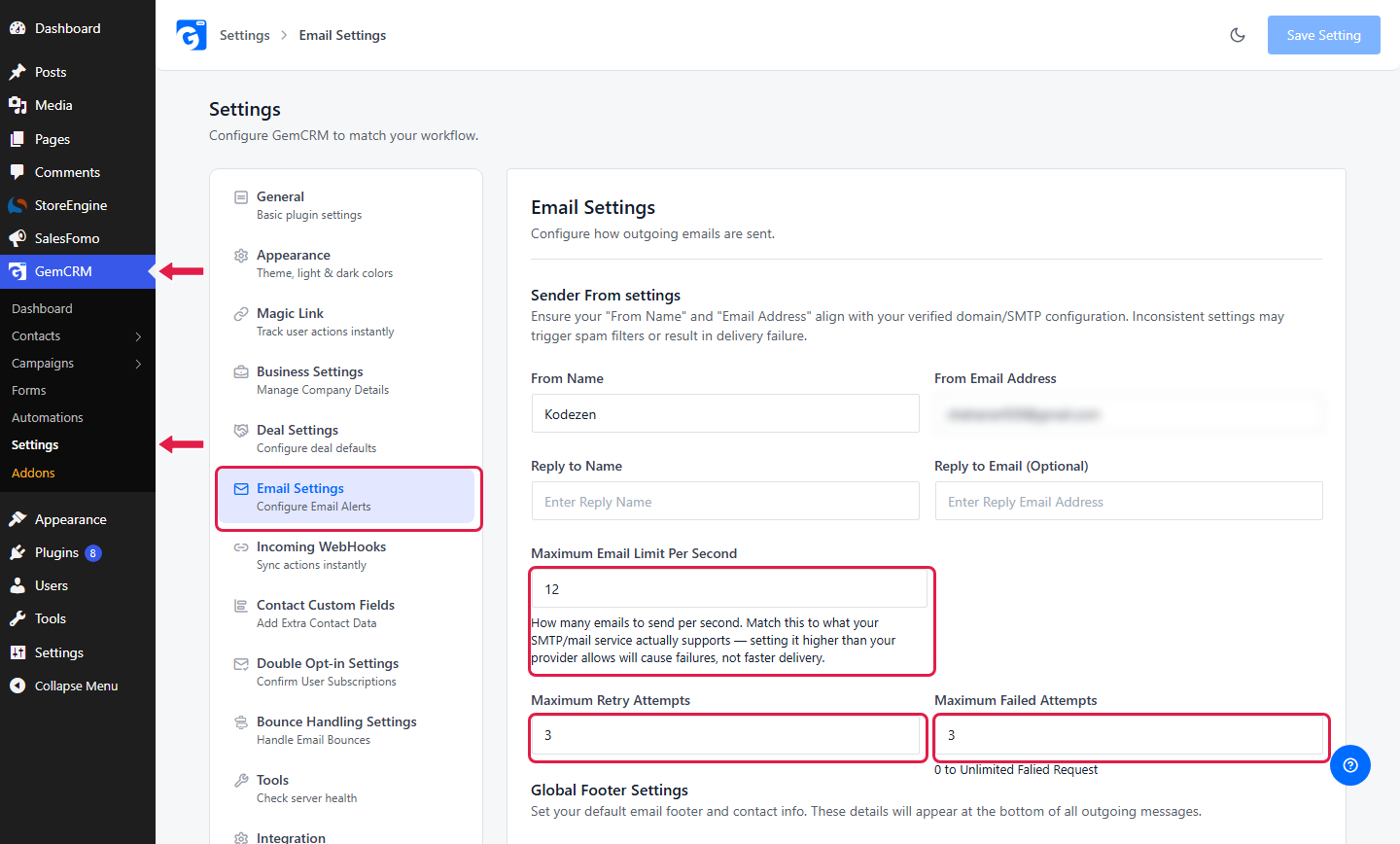This screenshot has width=1400, height=844.
Task: Click the Tools wrench icon in WordPress menu
Action: (x=17, y=618)
